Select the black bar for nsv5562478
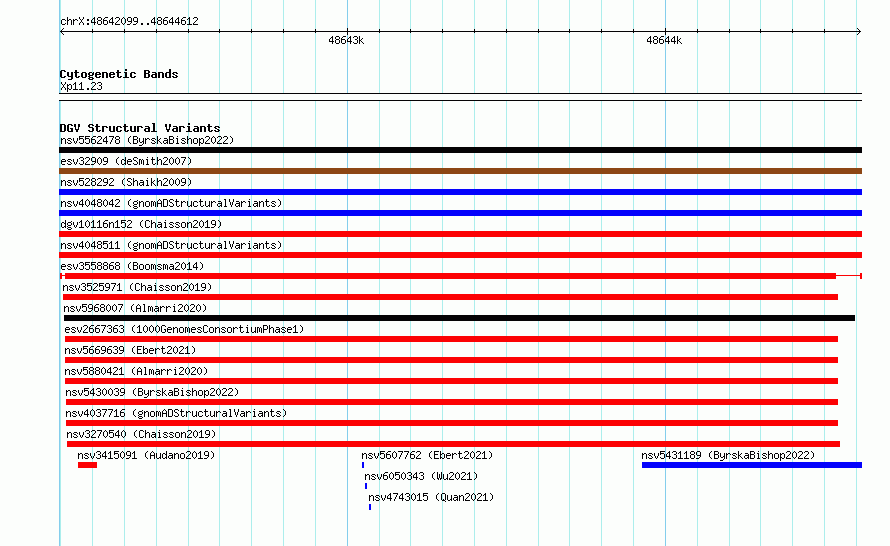Image resolution: width=890 pixels, height=546 pixels. 460,150
